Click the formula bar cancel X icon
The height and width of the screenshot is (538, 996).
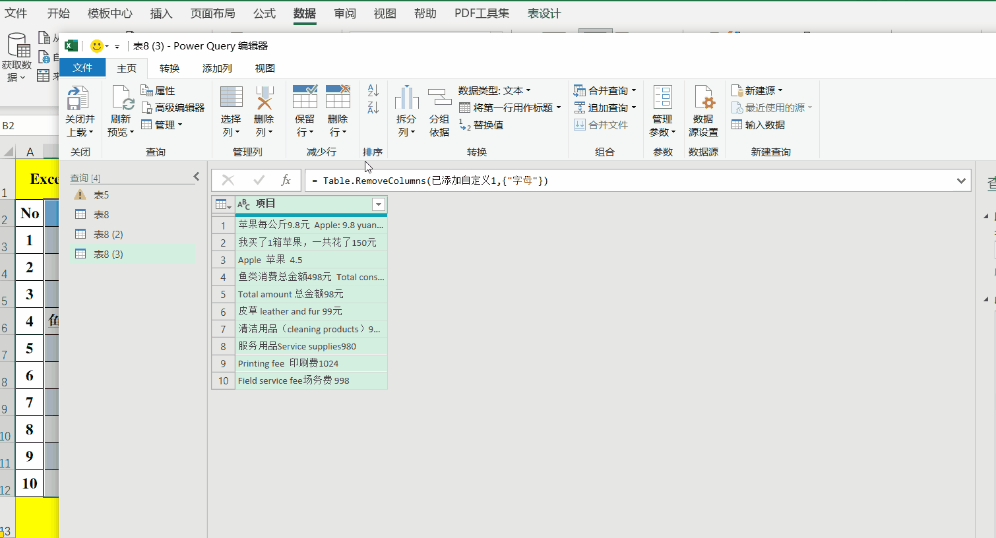[x=228, y=180]
